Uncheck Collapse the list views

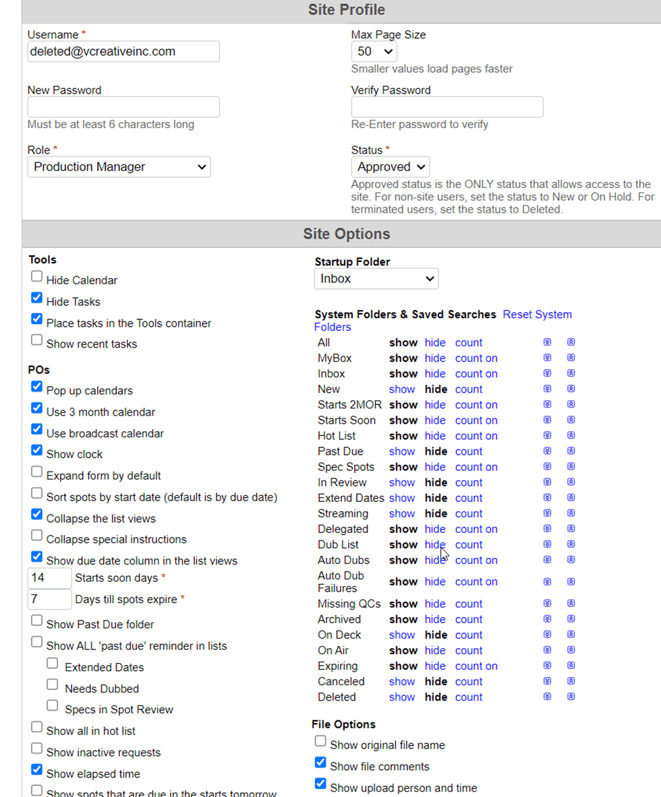click(37, 514)
